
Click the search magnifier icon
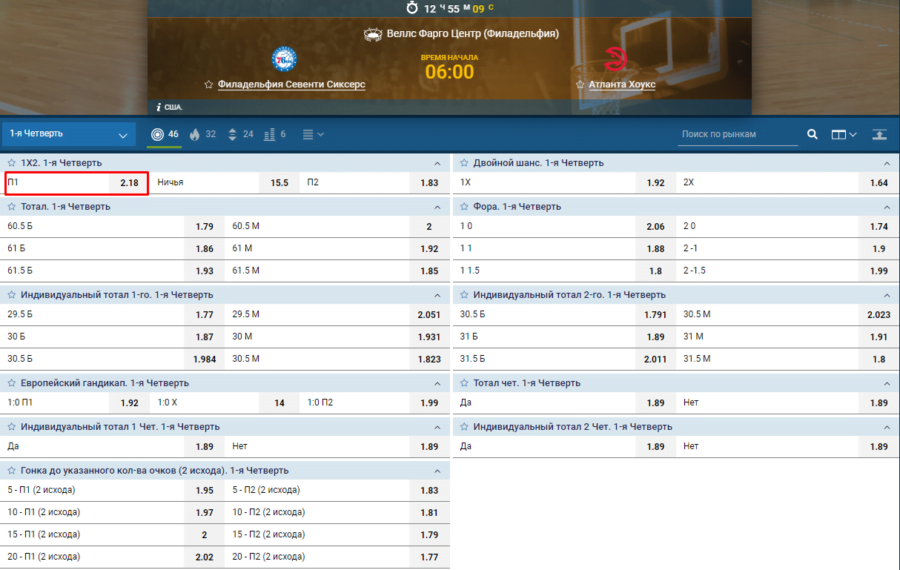click(812, 134)
